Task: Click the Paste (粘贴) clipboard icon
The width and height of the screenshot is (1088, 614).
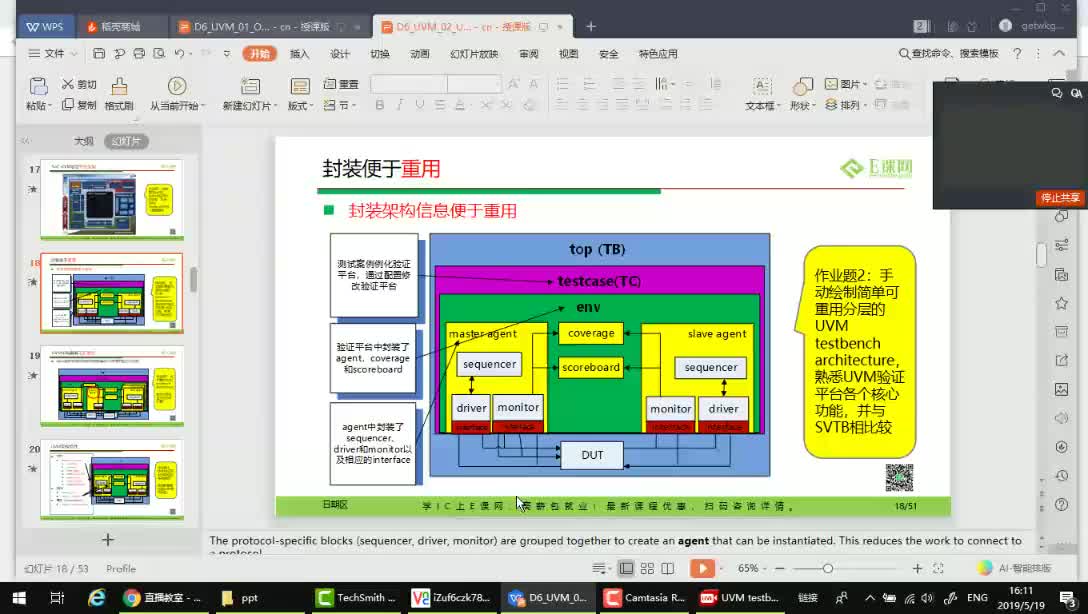Action: click(37, 87)
